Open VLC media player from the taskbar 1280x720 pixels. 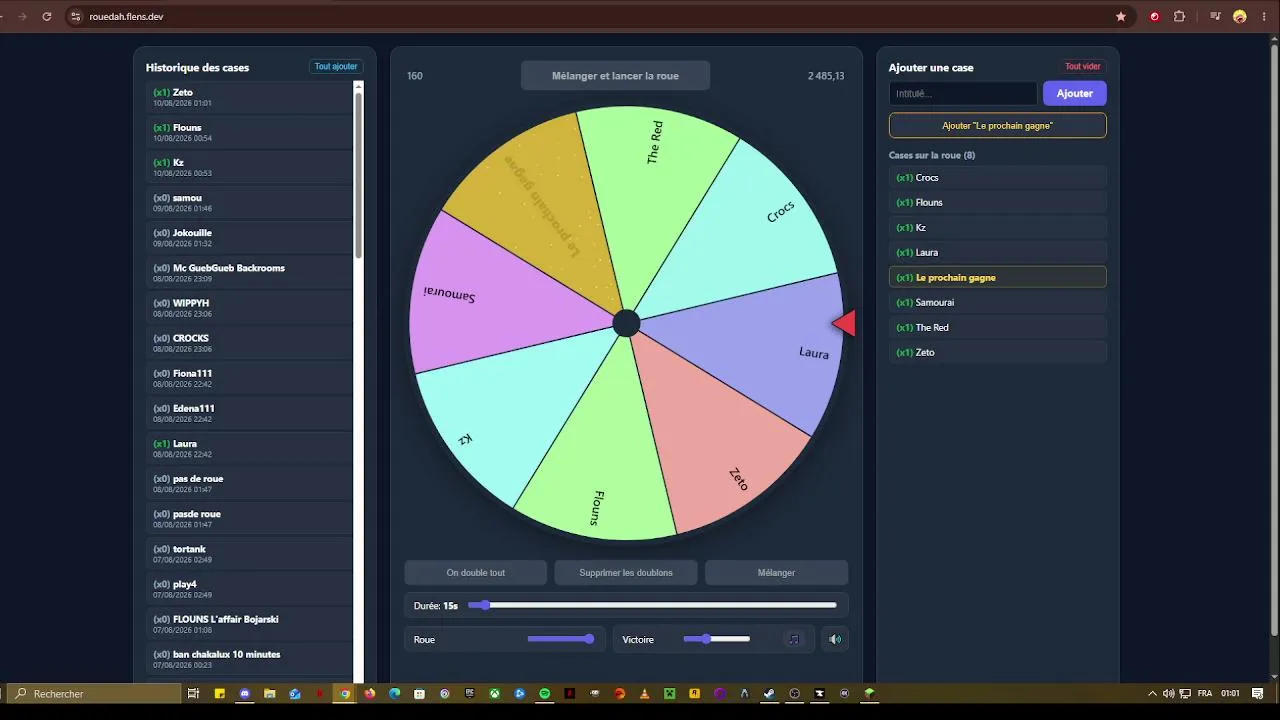pyautogui.click(x=645, y=694)
